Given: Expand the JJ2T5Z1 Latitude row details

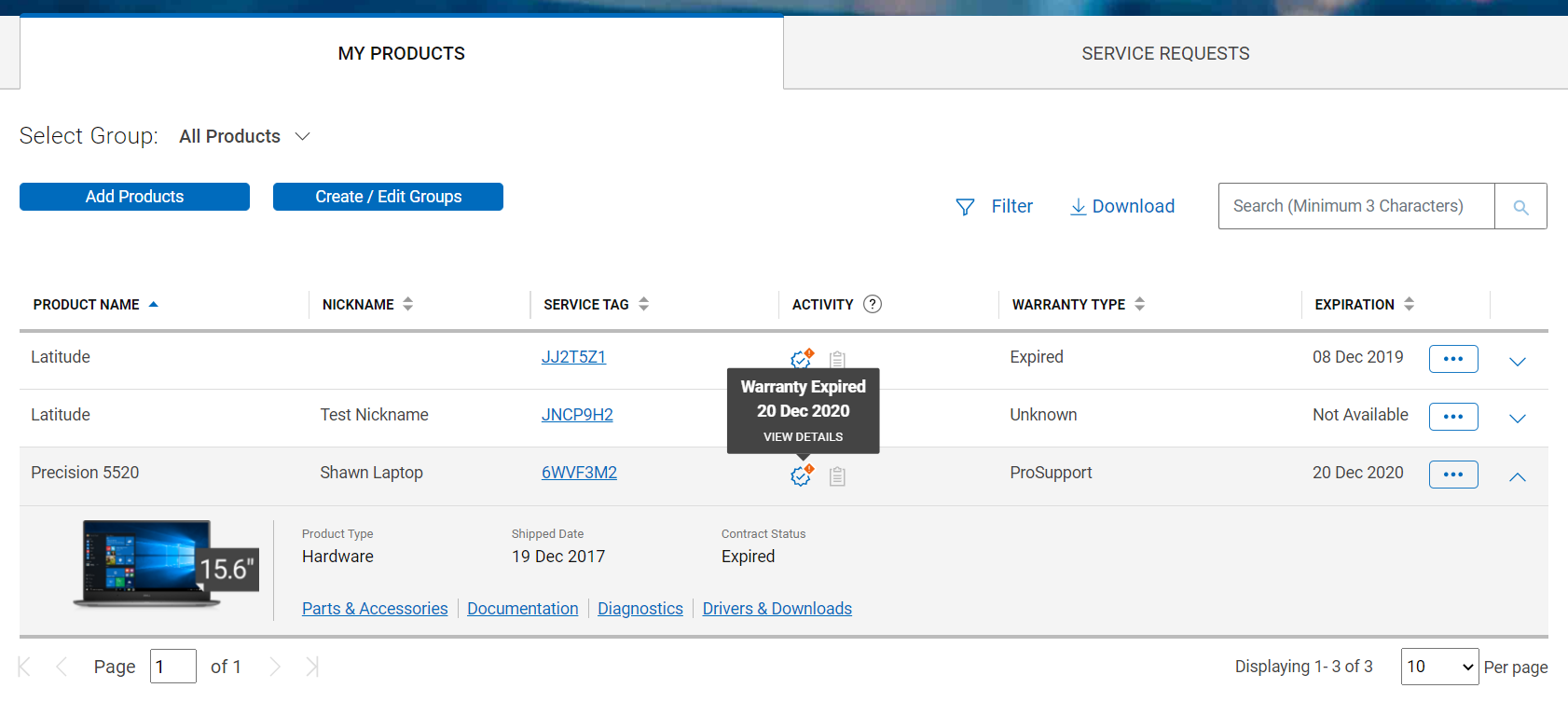Looking at the screenshot, I should click(x=1518, y=362).
